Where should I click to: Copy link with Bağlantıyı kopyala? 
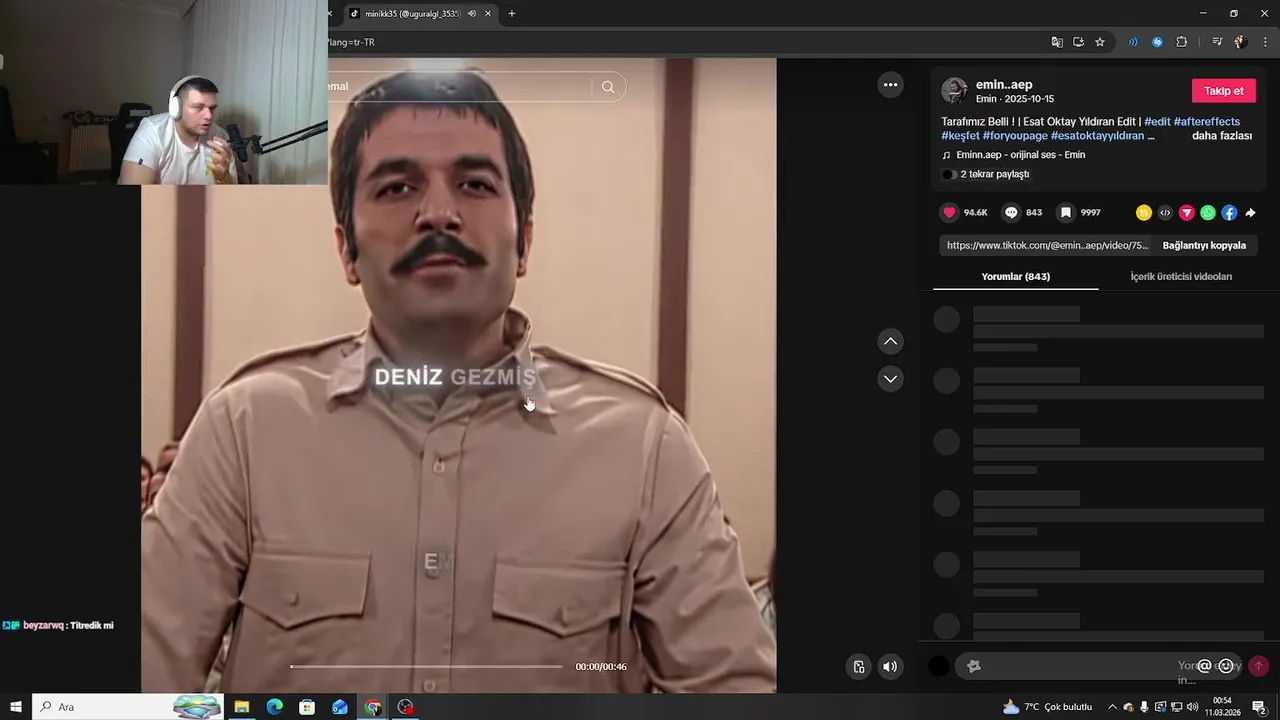click(1204, 245)
